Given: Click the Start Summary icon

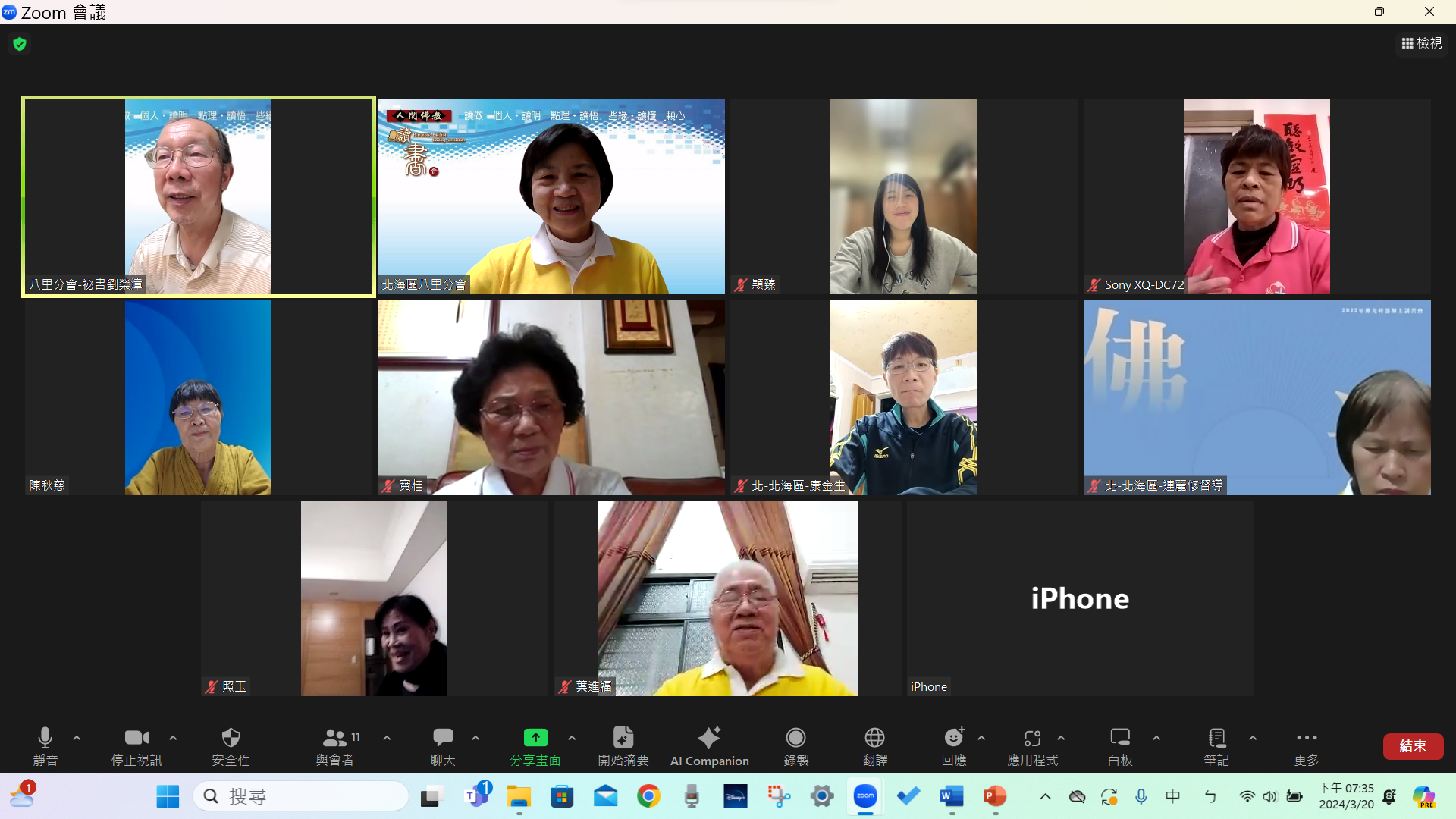Looking at the screenshot, I should [623, 738].
